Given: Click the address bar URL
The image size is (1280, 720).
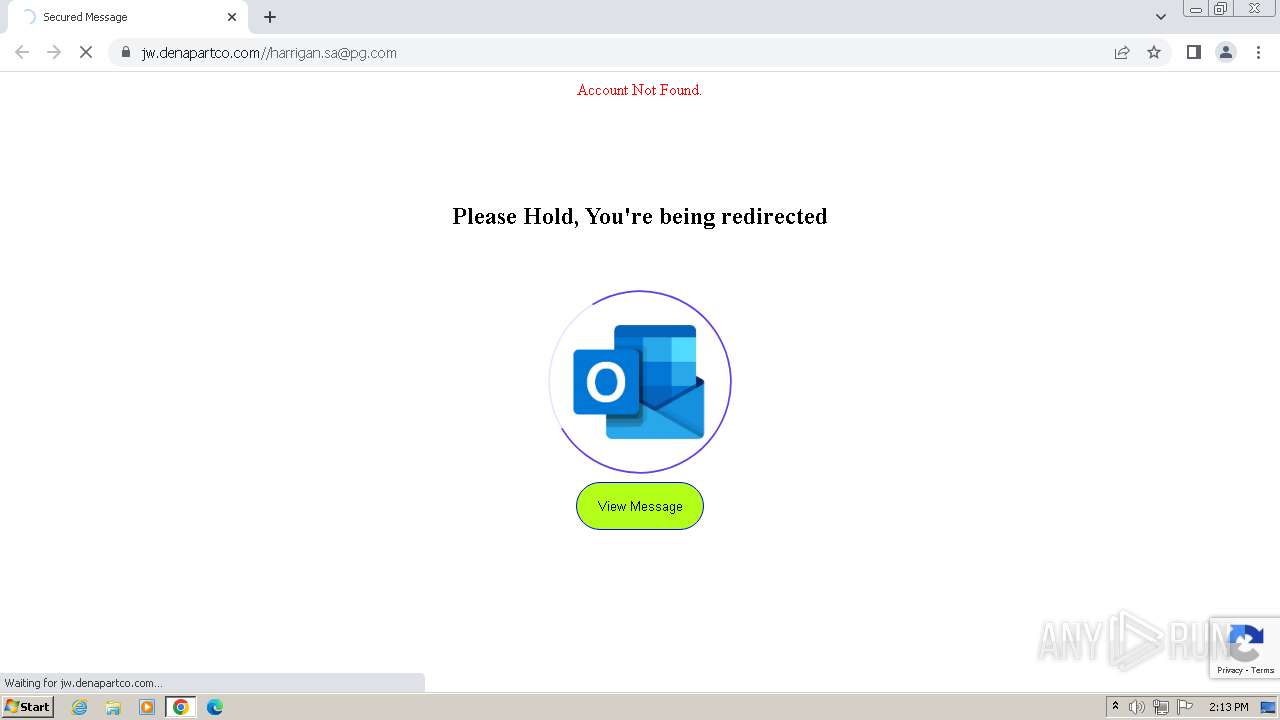Looking at the screenshot, I should pyautogui.click(x=269, y=53).
